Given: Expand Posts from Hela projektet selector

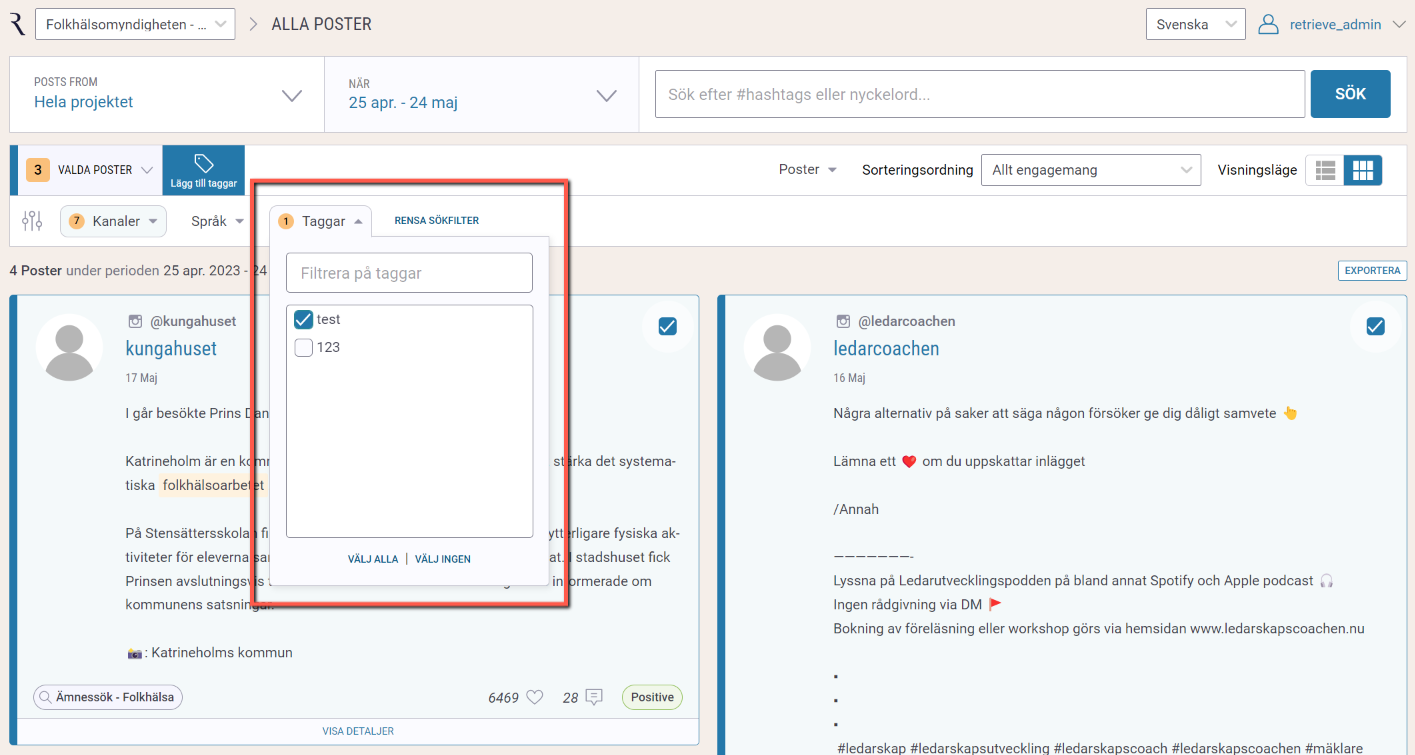Looking at the screenshot, I should click(x=167, y=94).
